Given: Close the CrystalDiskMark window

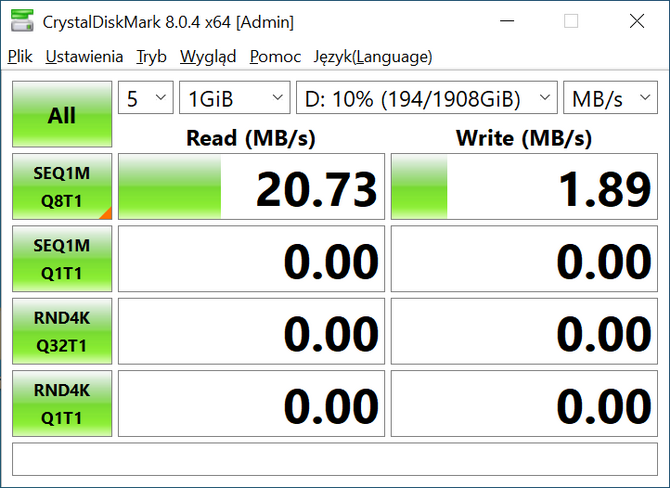Looking at the screenshot, I should click(x=637, y=21).
